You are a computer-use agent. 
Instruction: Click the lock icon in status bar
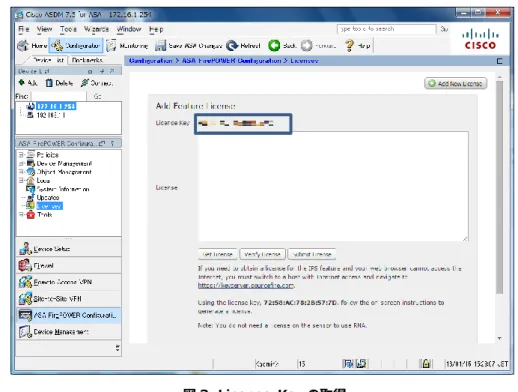(426, 364)
